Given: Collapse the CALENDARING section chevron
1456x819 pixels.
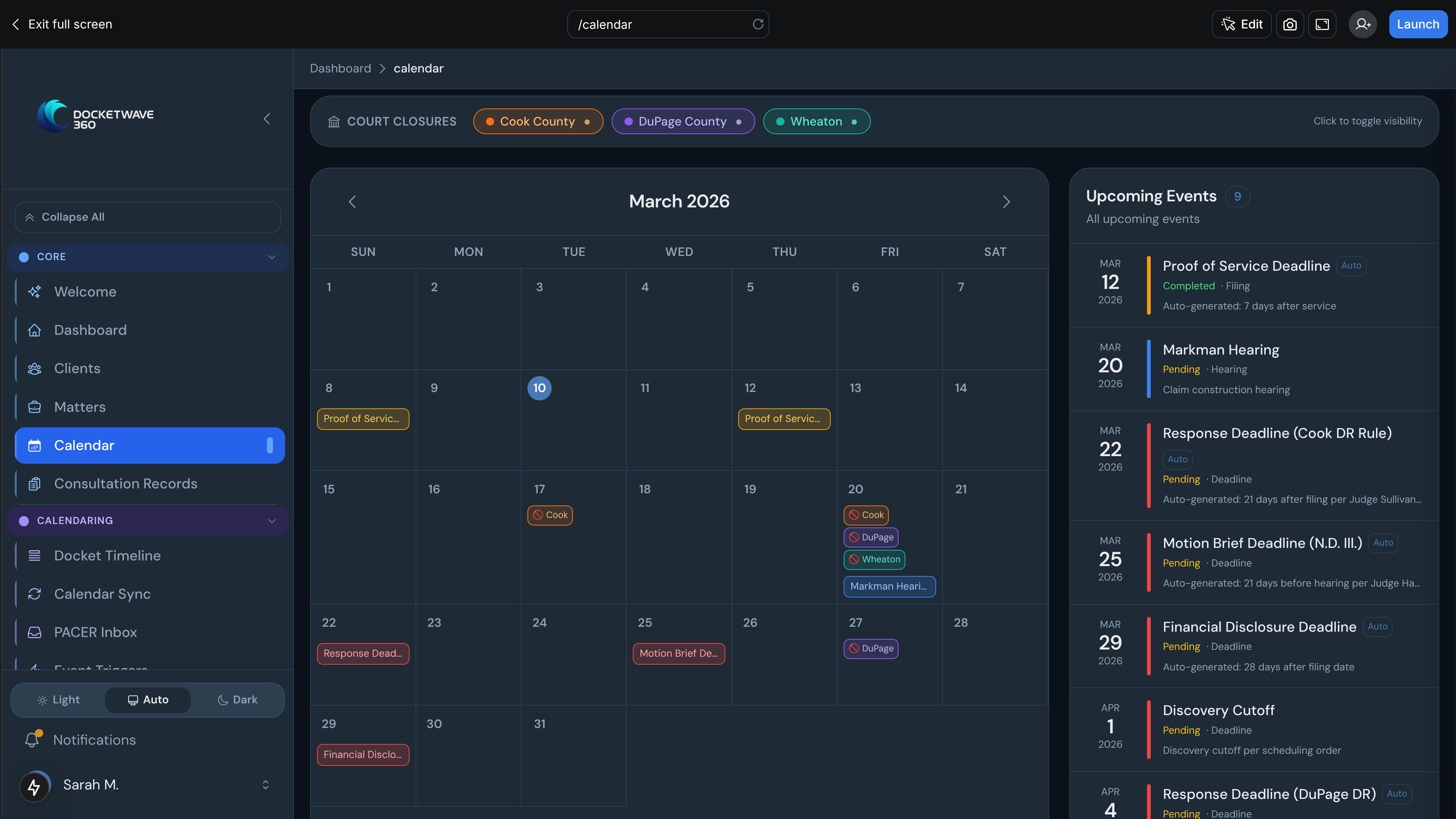Looking at the screenshot, I should click(272, 521).
